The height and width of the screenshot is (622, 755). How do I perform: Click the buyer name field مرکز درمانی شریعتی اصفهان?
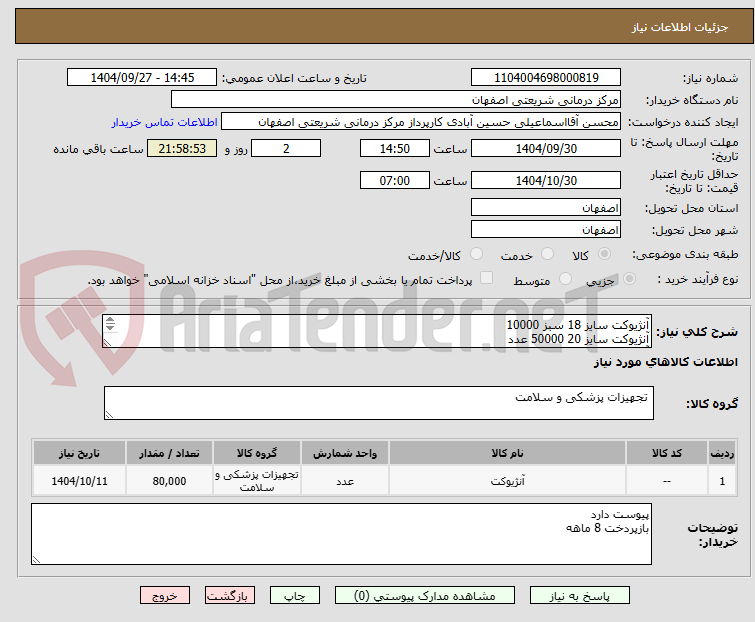click(x=396, y=100)
